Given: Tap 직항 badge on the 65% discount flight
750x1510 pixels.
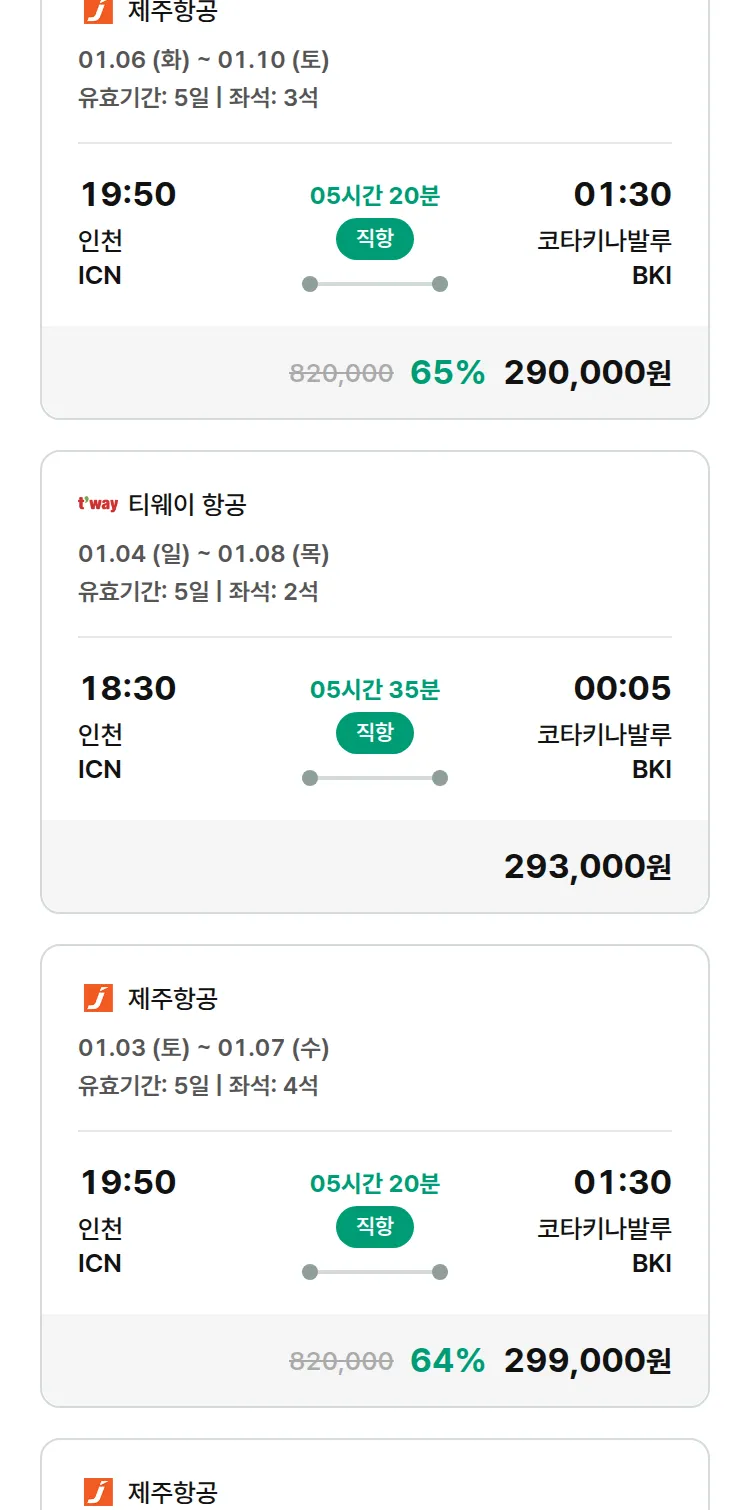Looking at the screenshot, I should tap(374, 239).
